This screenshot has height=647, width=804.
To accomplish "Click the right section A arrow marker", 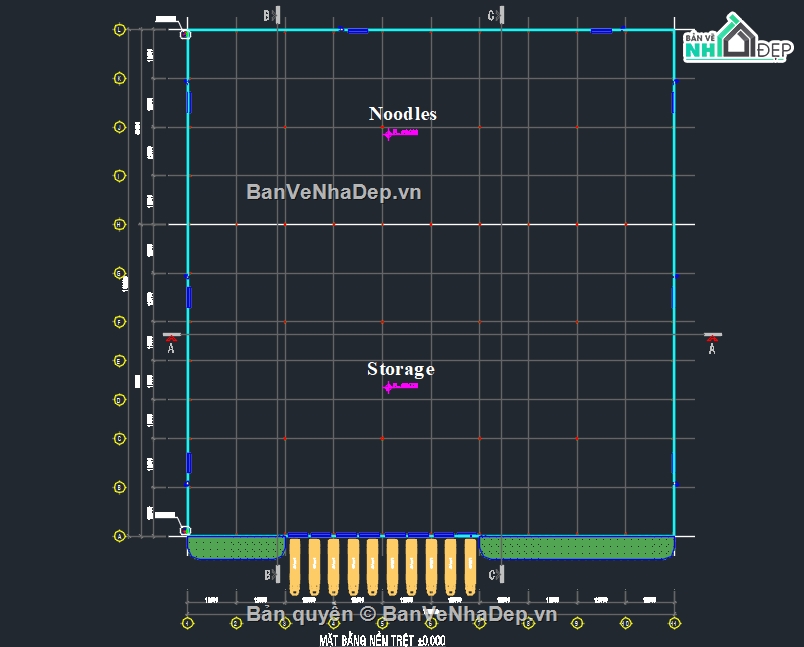I will point(712,343).
